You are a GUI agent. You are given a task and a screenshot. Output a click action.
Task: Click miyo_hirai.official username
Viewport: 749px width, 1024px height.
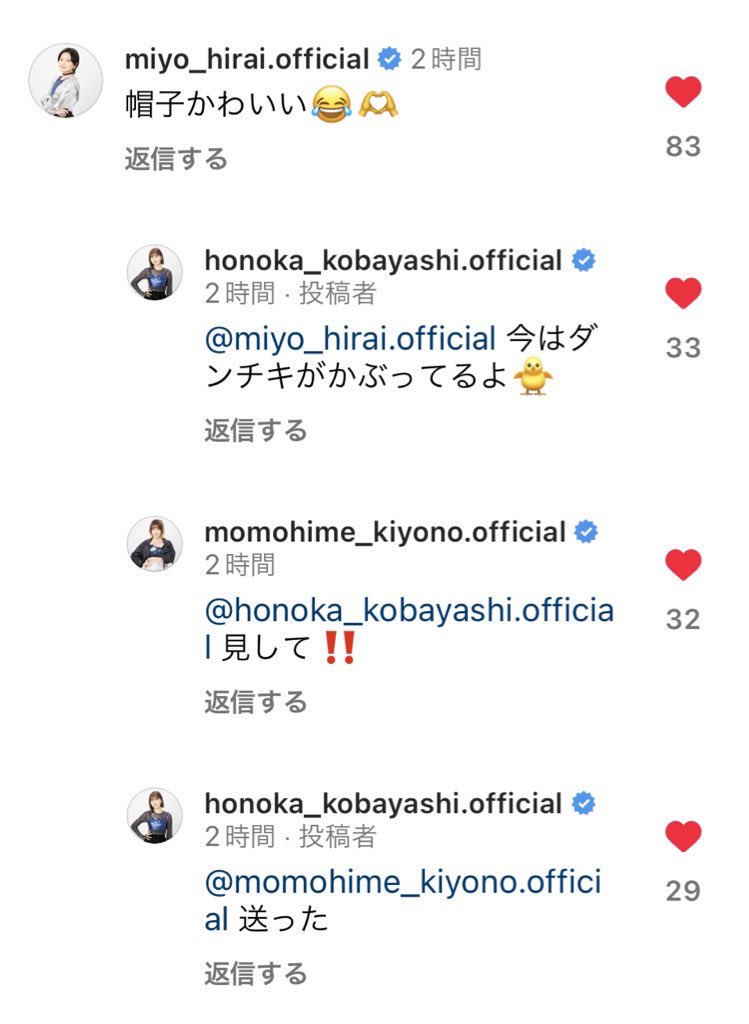(x=247, y=59)
